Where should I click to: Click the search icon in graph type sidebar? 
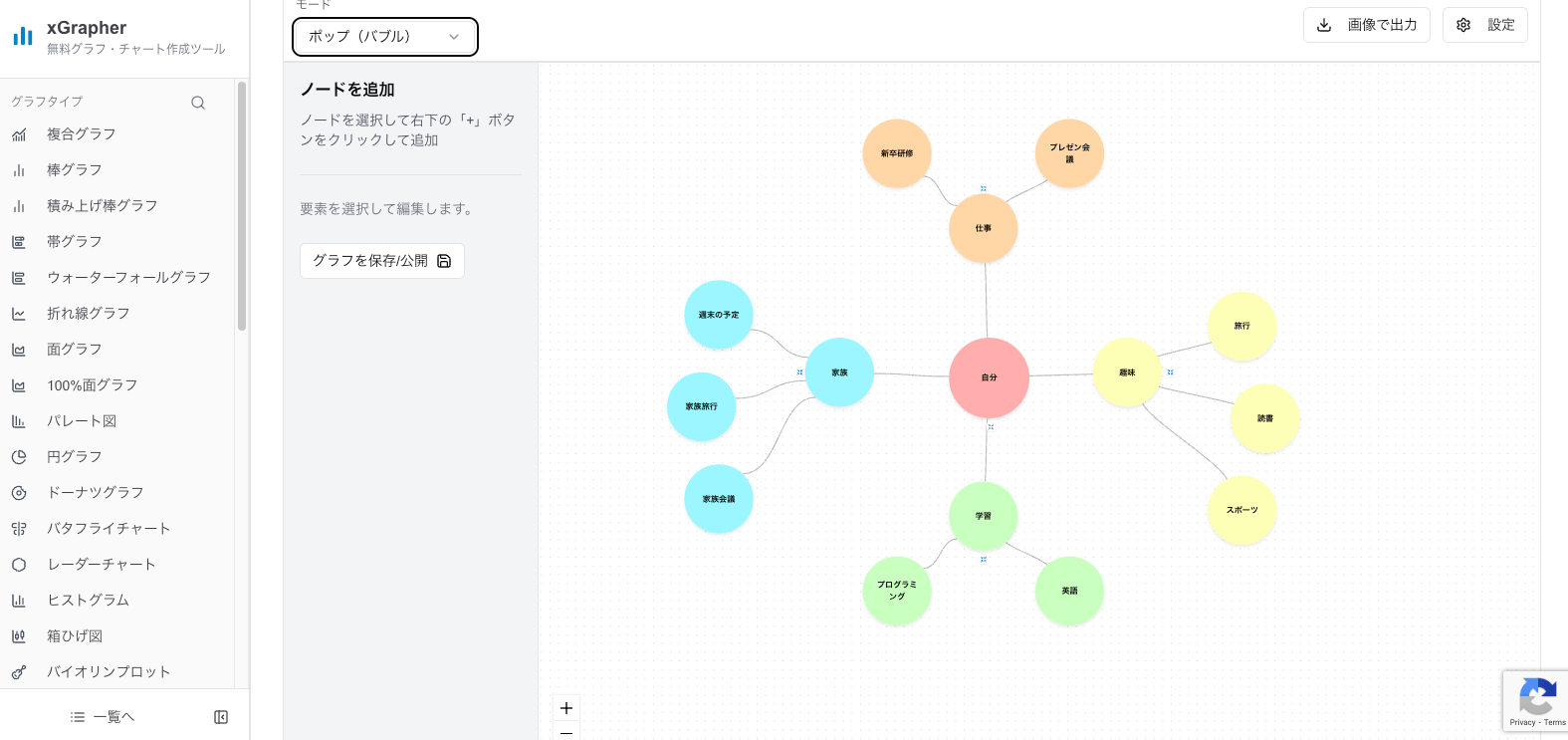(198, 103)
